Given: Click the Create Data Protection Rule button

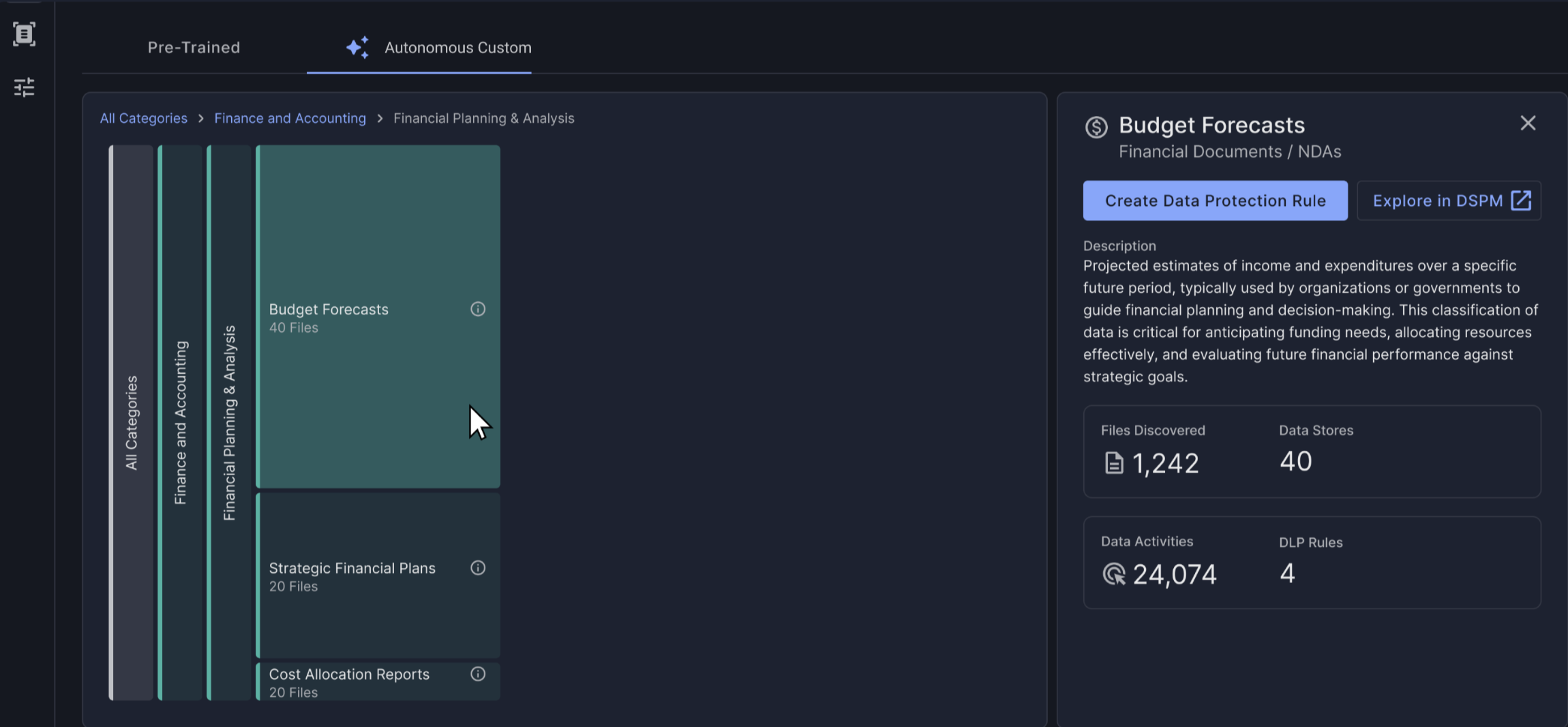Looking at the screenshot, I should (x=1215, y=201).
